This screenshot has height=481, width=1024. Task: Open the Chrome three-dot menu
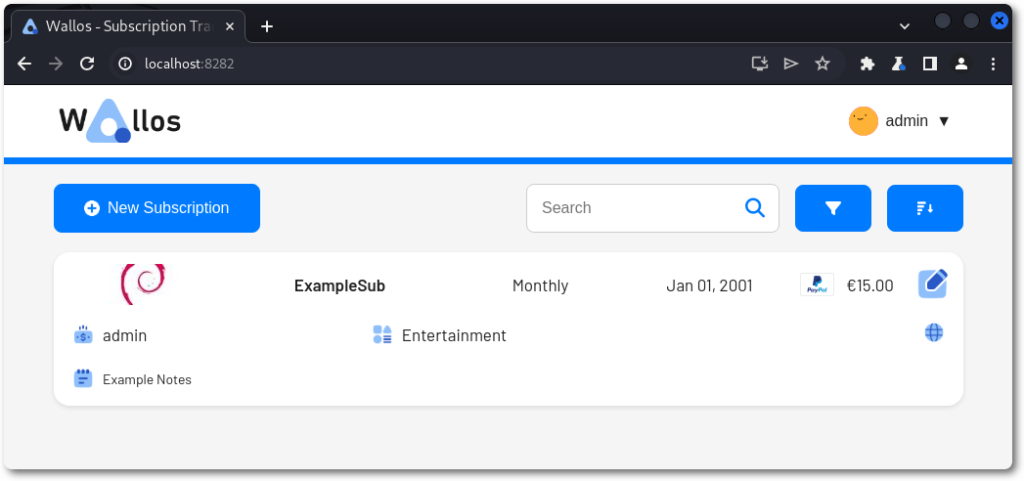pyautogui.click(x=993, y=64)
